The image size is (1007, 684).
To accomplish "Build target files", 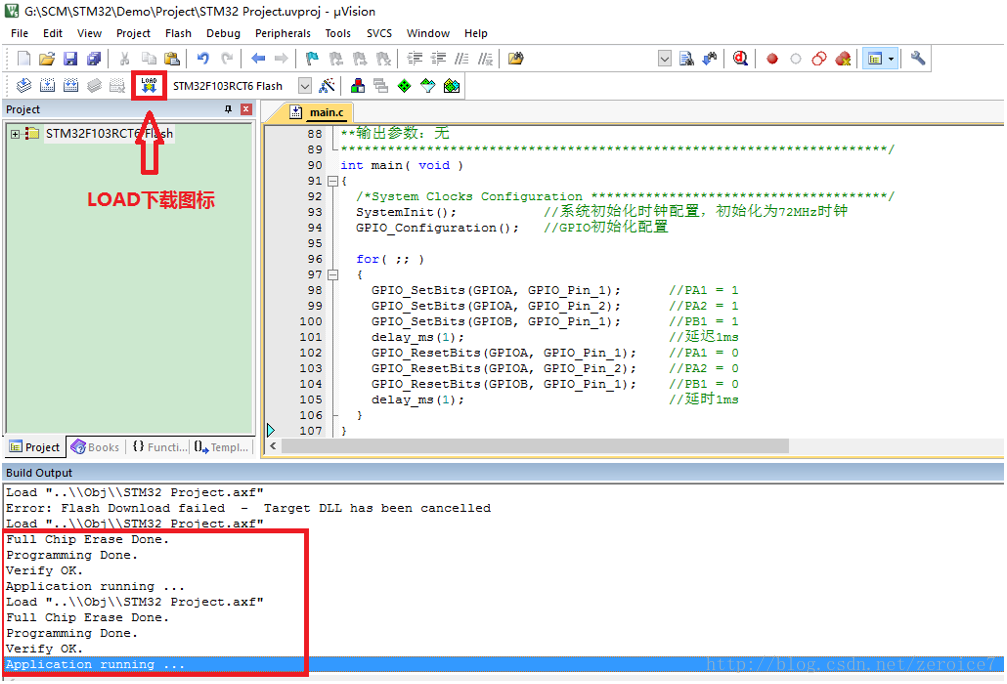I will (x=48, y=85).
